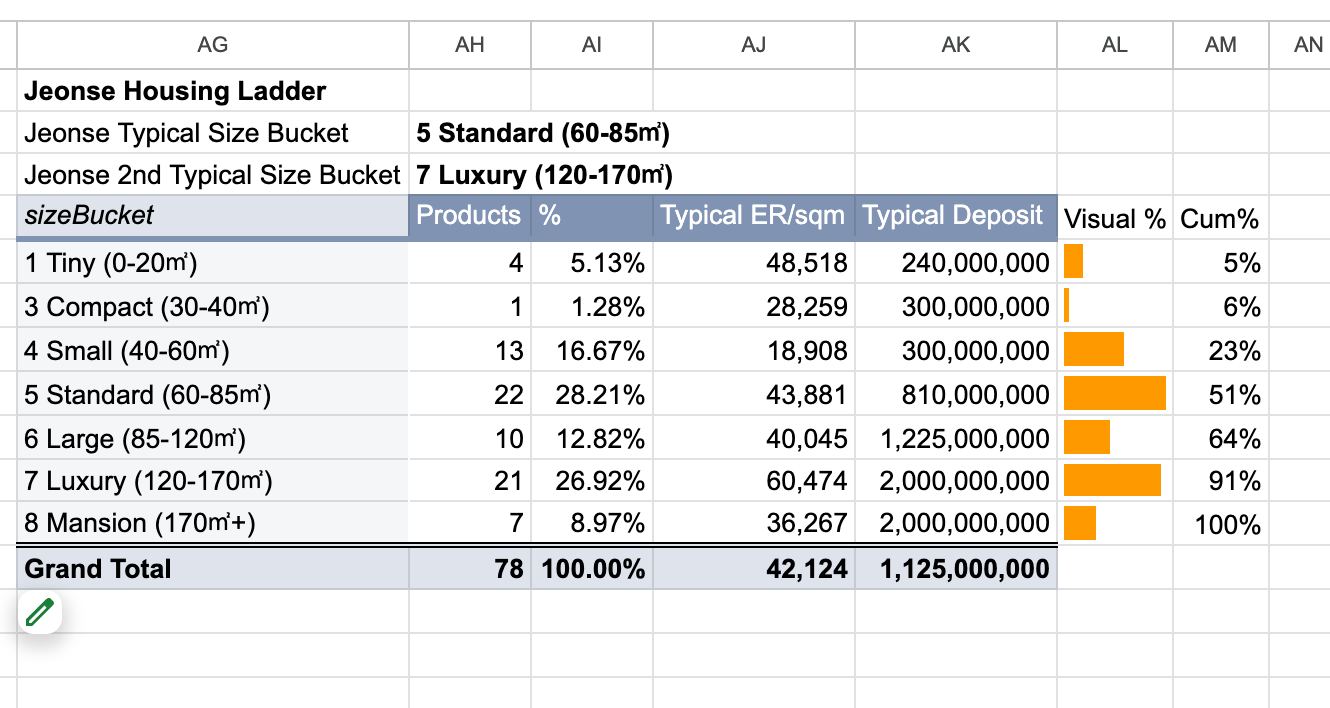
Task: Click the '42,124' total ER/sqm cell
Action: tap(754, 569)
